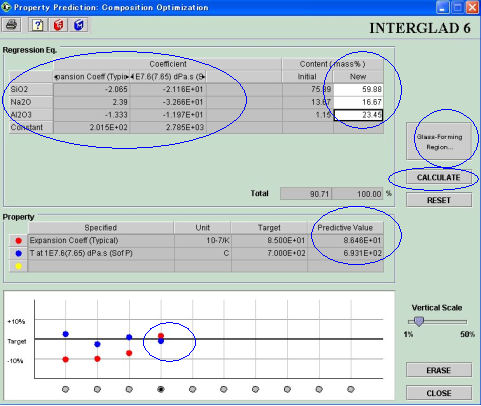Click the Target column header
Viewport: 481px width, 406px height.
269,228
